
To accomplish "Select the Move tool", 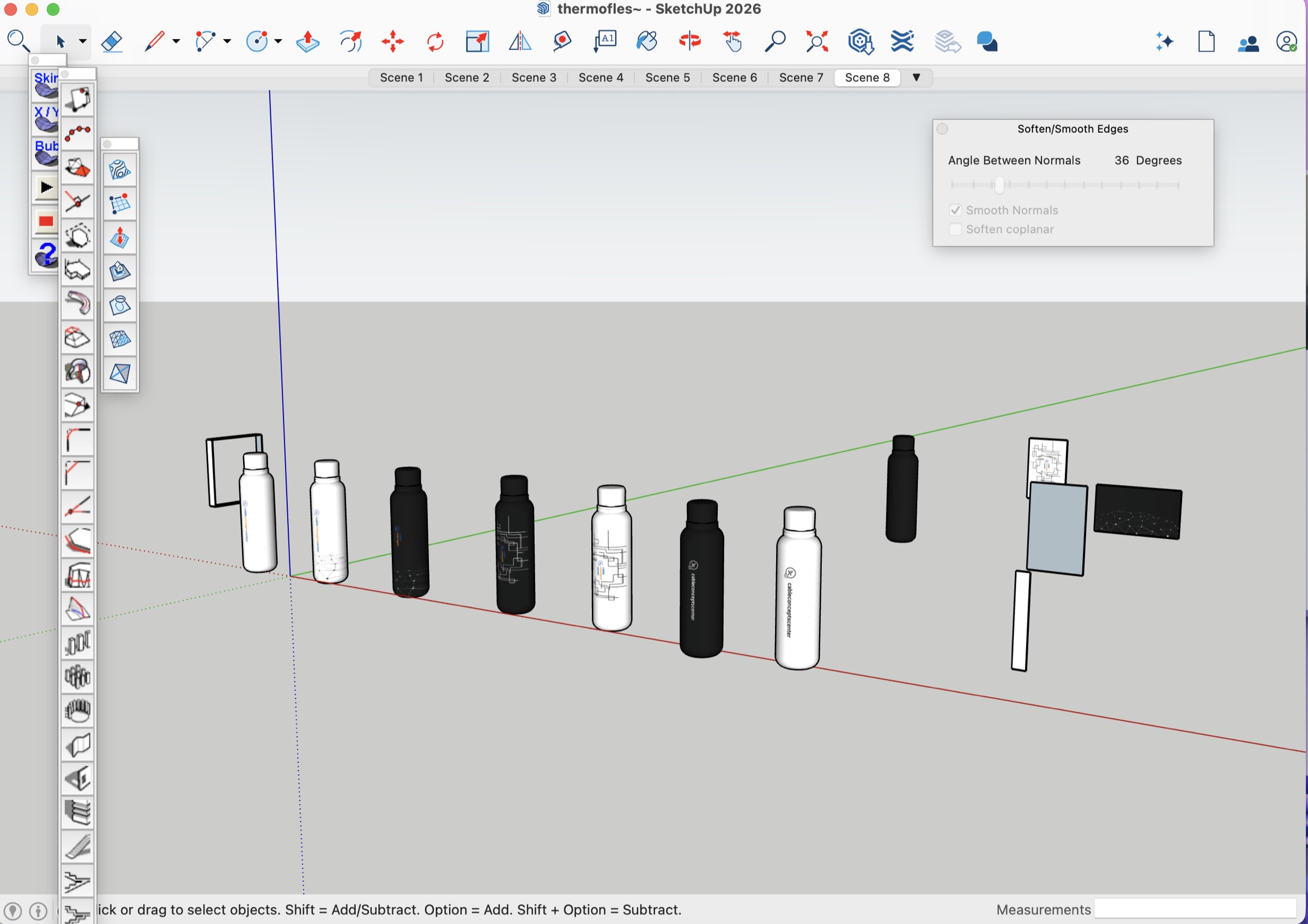I will click(393, 41).
